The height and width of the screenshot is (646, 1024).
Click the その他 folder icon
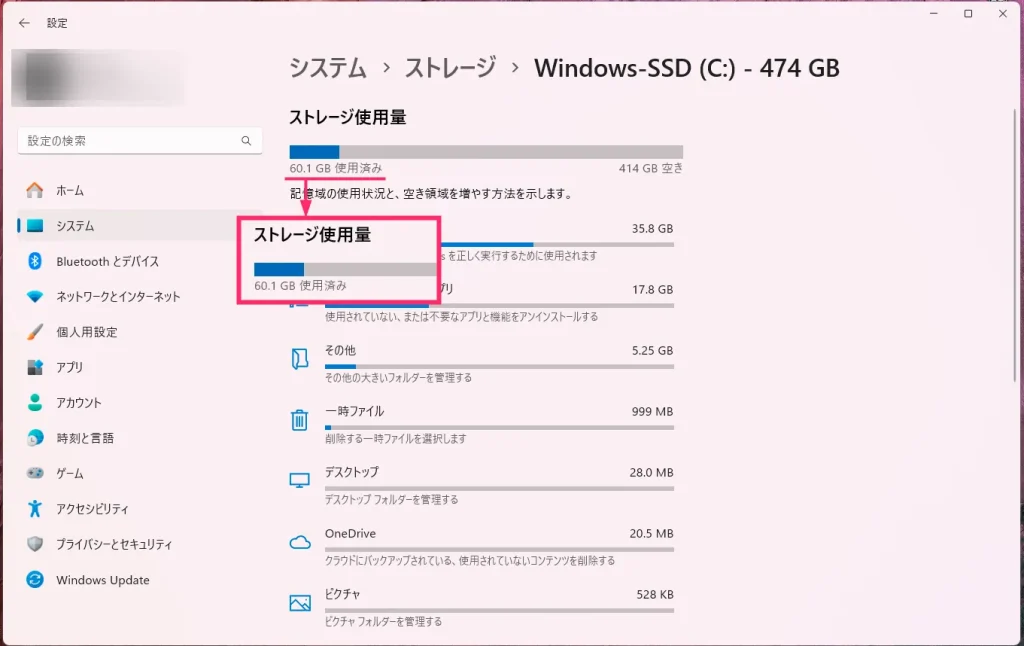(300, 359)
